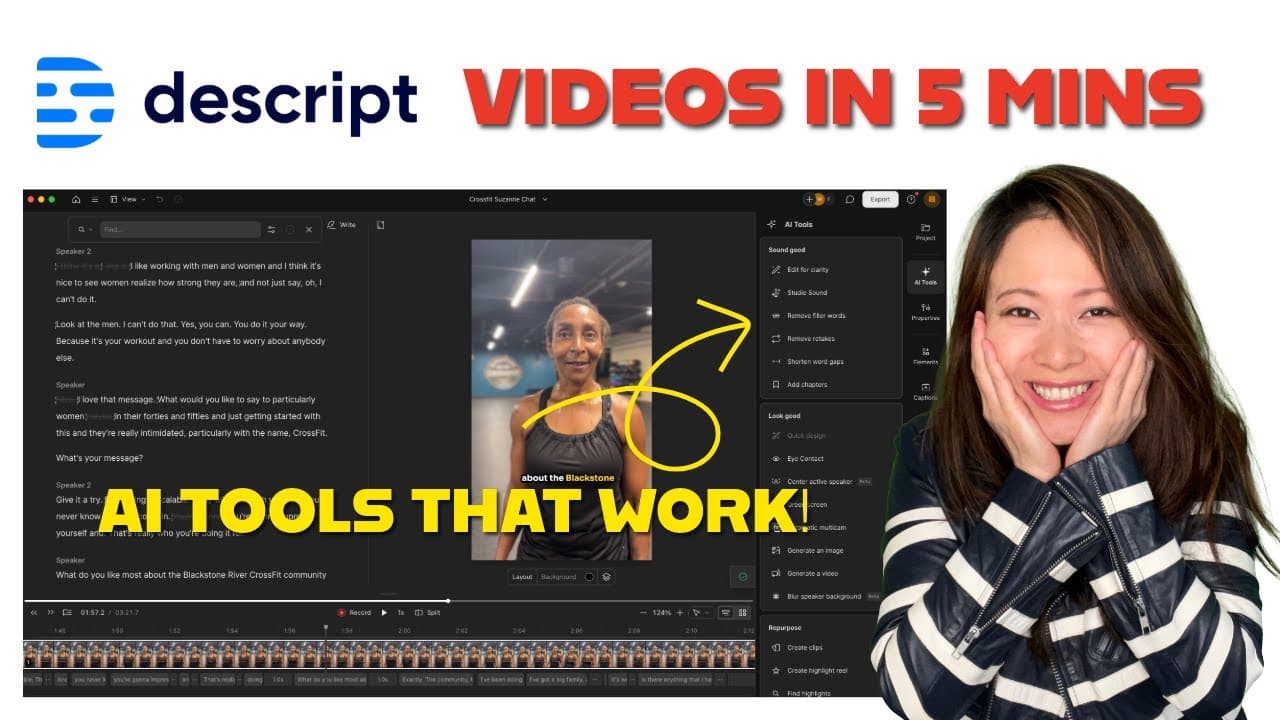Switch to the AI Tools sidebar tab
Screen dimensions: 1280x720
coord(925,276)
